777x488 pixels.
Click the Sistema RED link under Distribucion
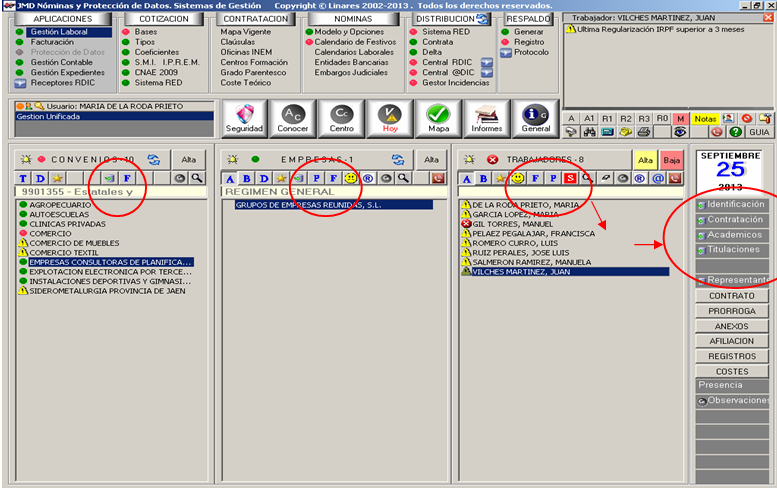coord(445,32)
